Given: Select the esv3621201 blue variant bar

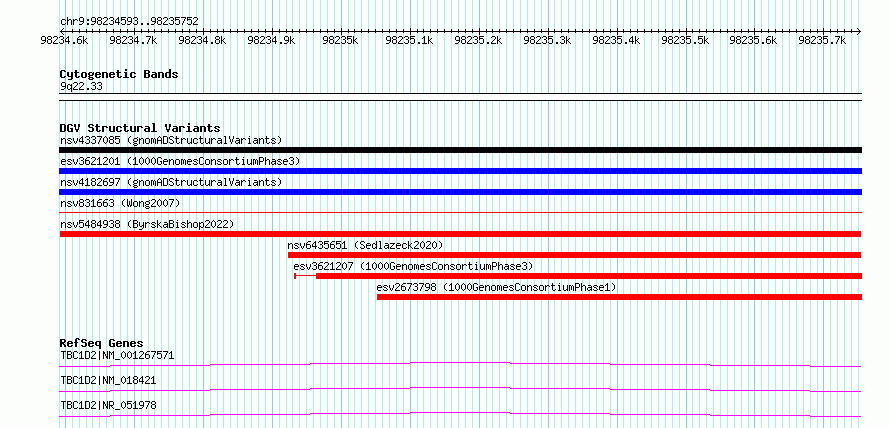Looking at the screenshot, I should (x=460, y=171).
